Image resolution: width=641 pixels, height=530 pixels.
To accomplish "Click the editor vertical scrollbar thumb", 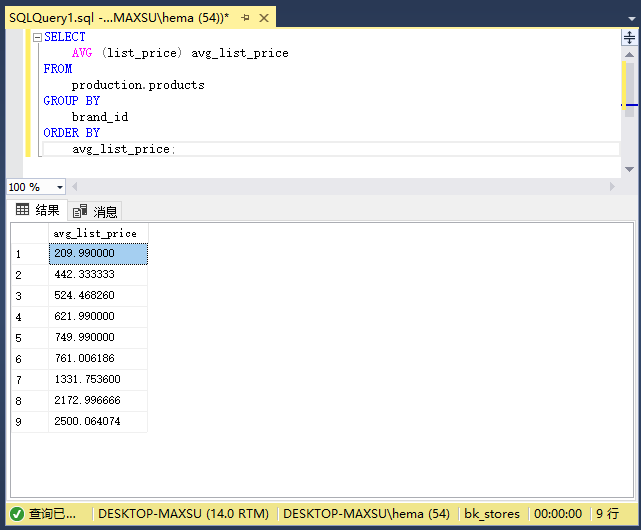I will tap(630, 89).
